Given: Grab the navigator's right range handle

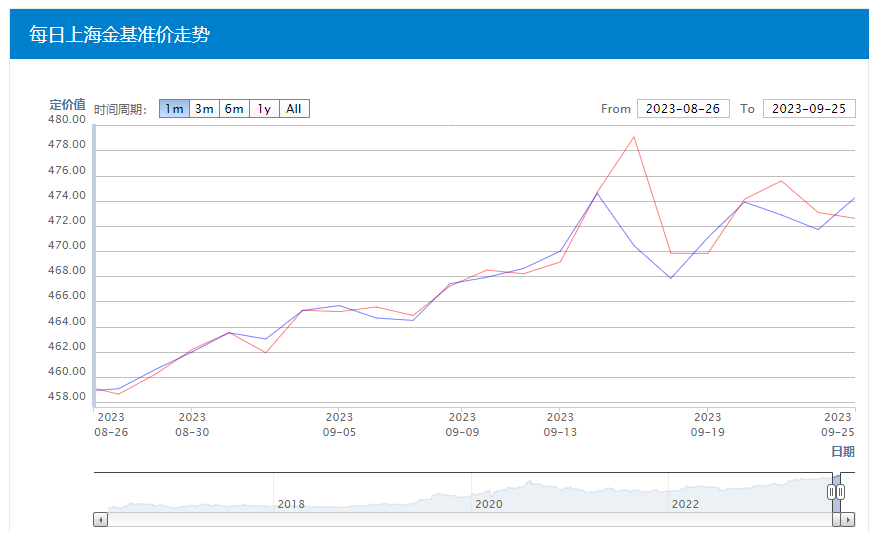Looking at the screenshot, I should (x=841, y=491).
